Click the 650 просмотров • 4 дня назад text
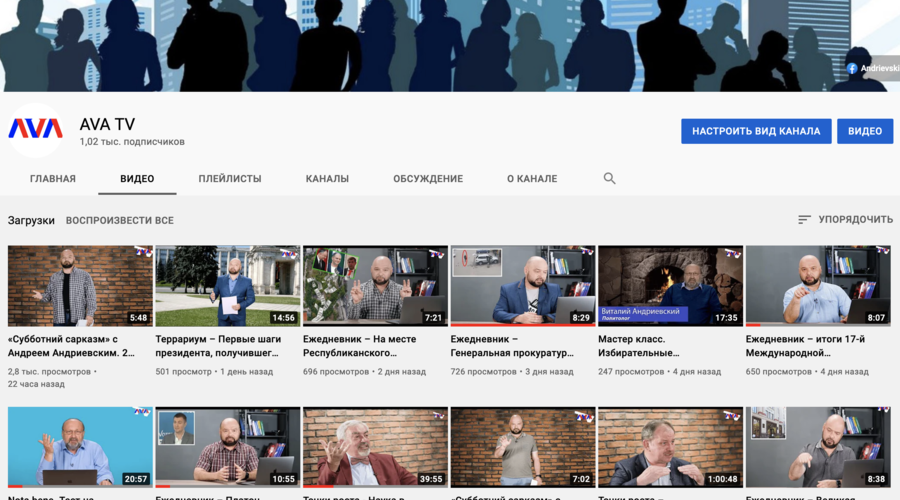This screenshot has width=900, height=500. pyautogui.click(x=807, y=371)
